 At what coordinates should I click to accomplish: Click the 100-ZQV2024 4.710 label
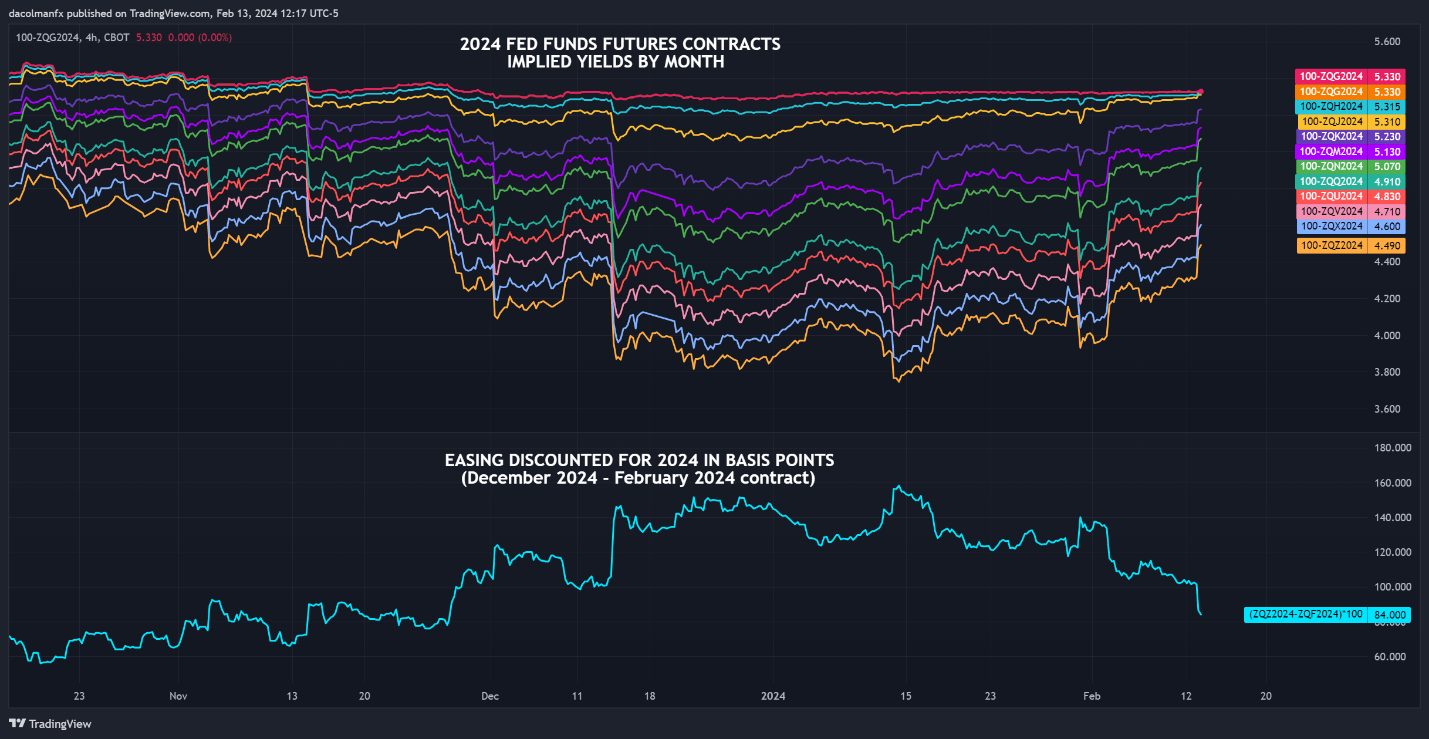1350,212
